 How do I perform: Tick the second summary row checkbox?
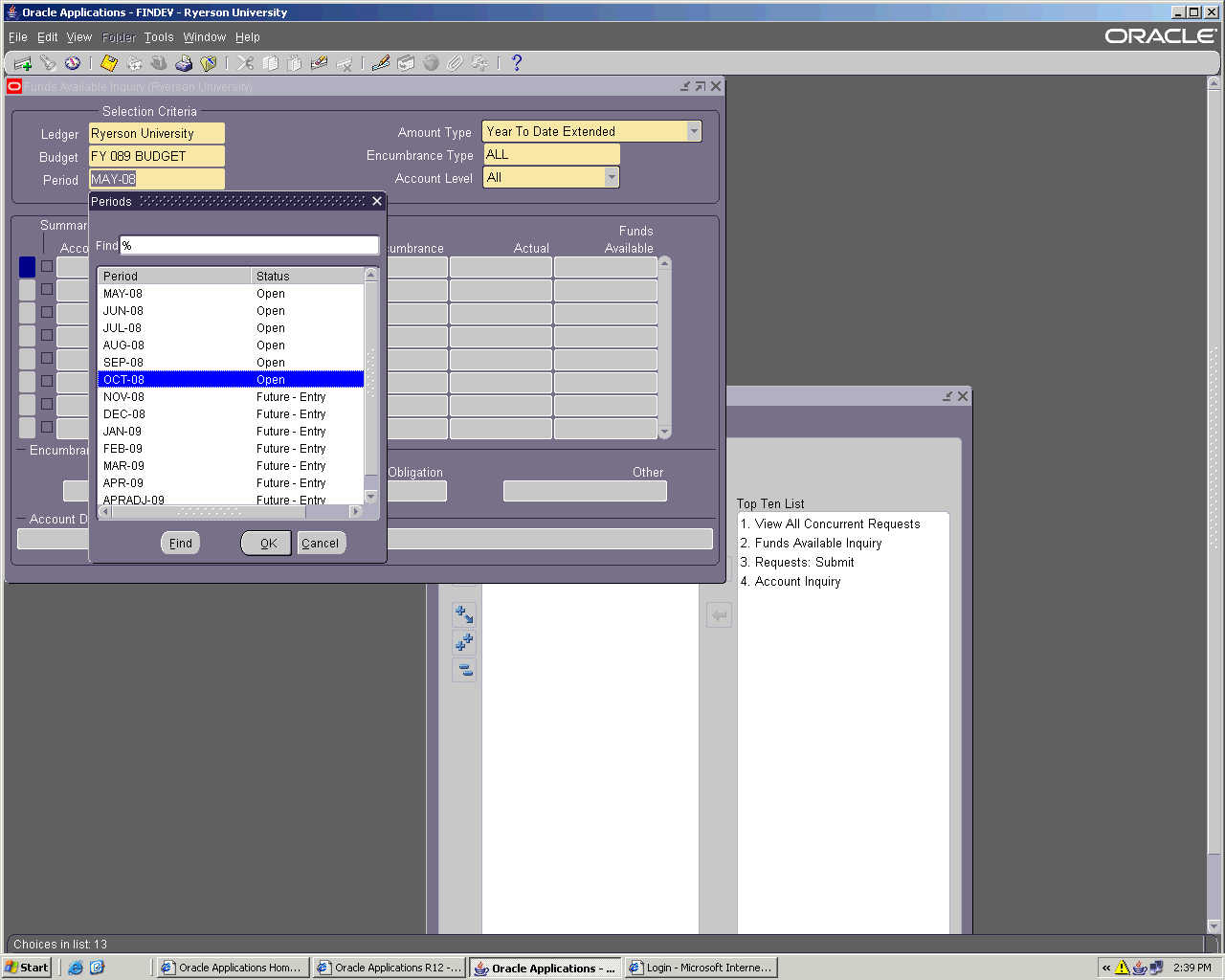pos(47,289)
